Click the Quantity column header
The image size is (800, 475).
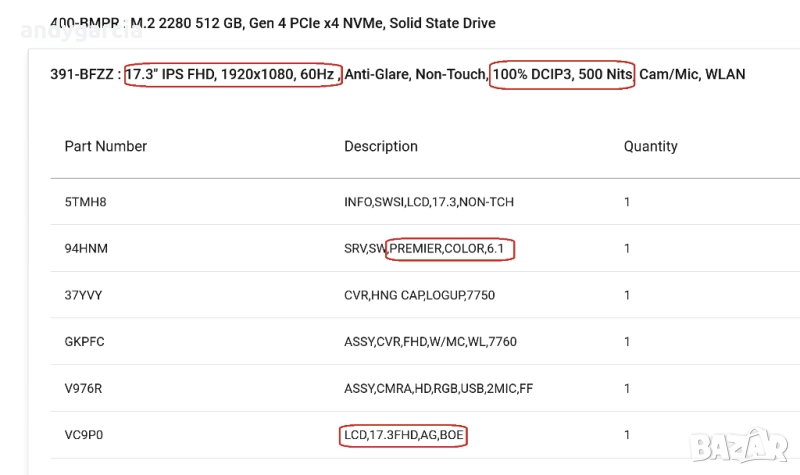[x=650, y=146]
